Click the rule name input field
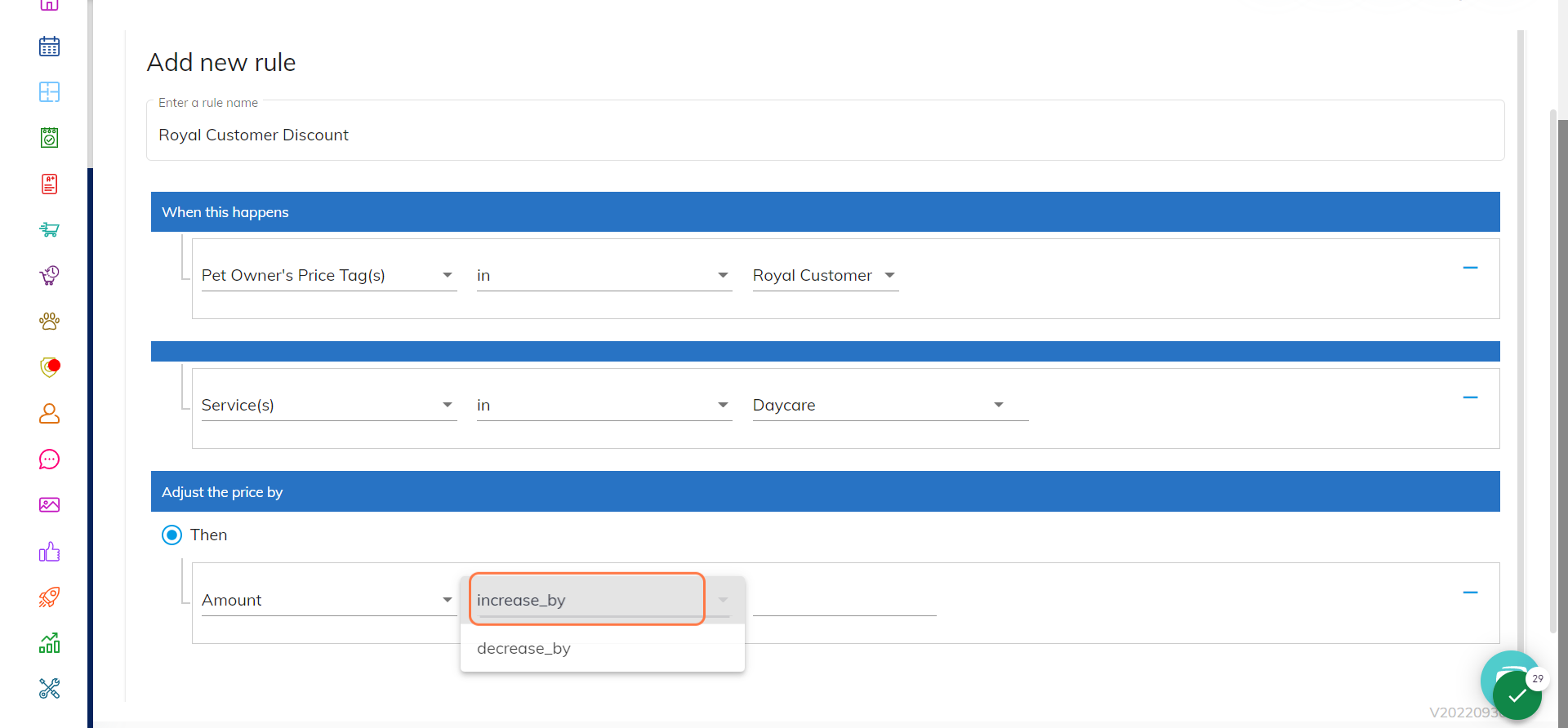This screenshot has width=1568, height=728. tap(826, 131)
